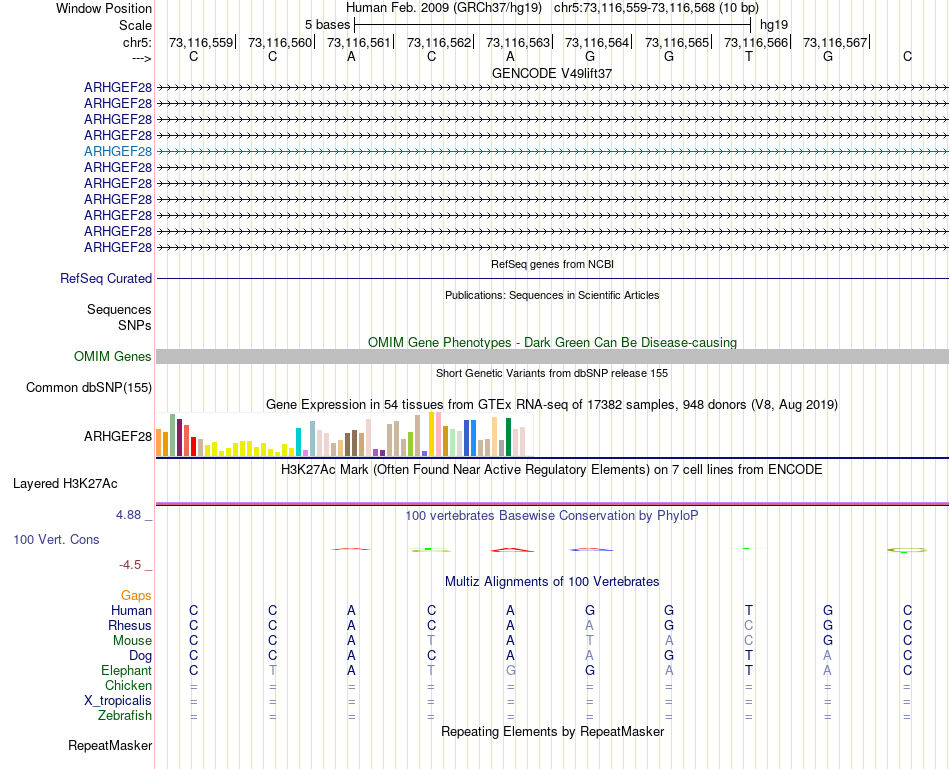Click the RefSeq Curated track label
The image size is (950, 769).
point(105,278)
